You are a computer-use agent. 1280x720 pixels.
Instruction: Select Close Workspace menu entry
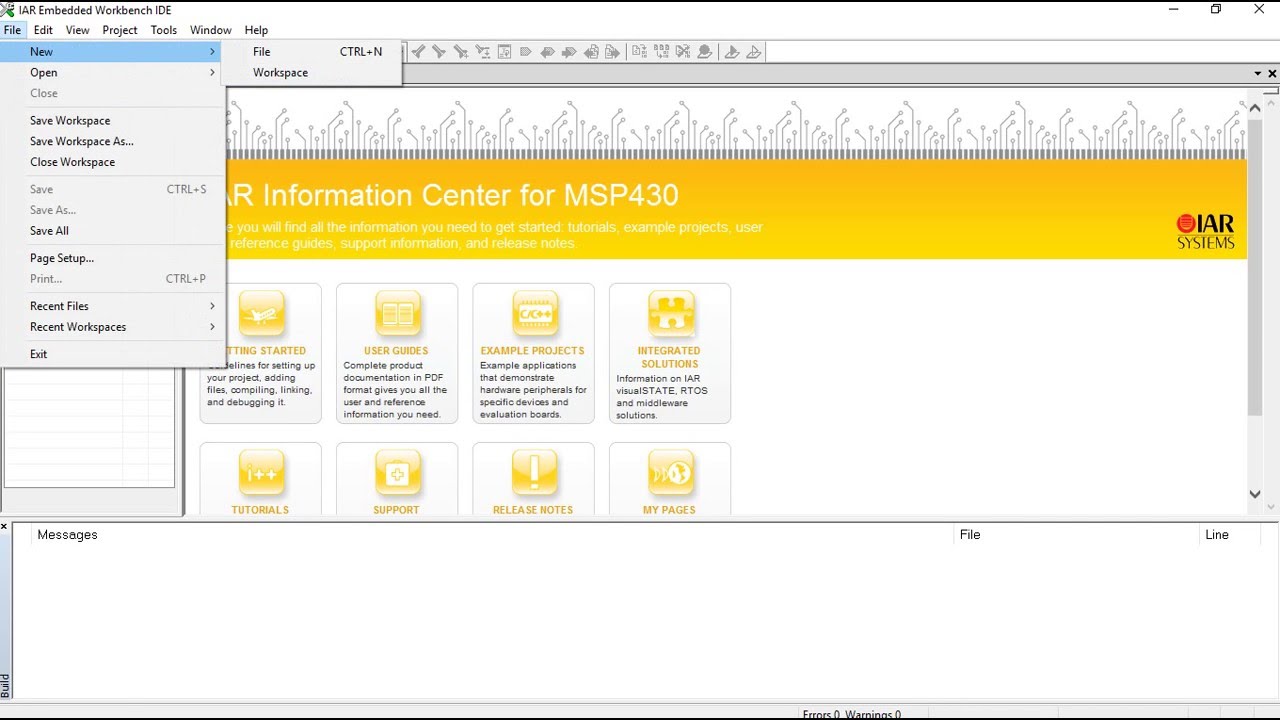click(112, 162)
